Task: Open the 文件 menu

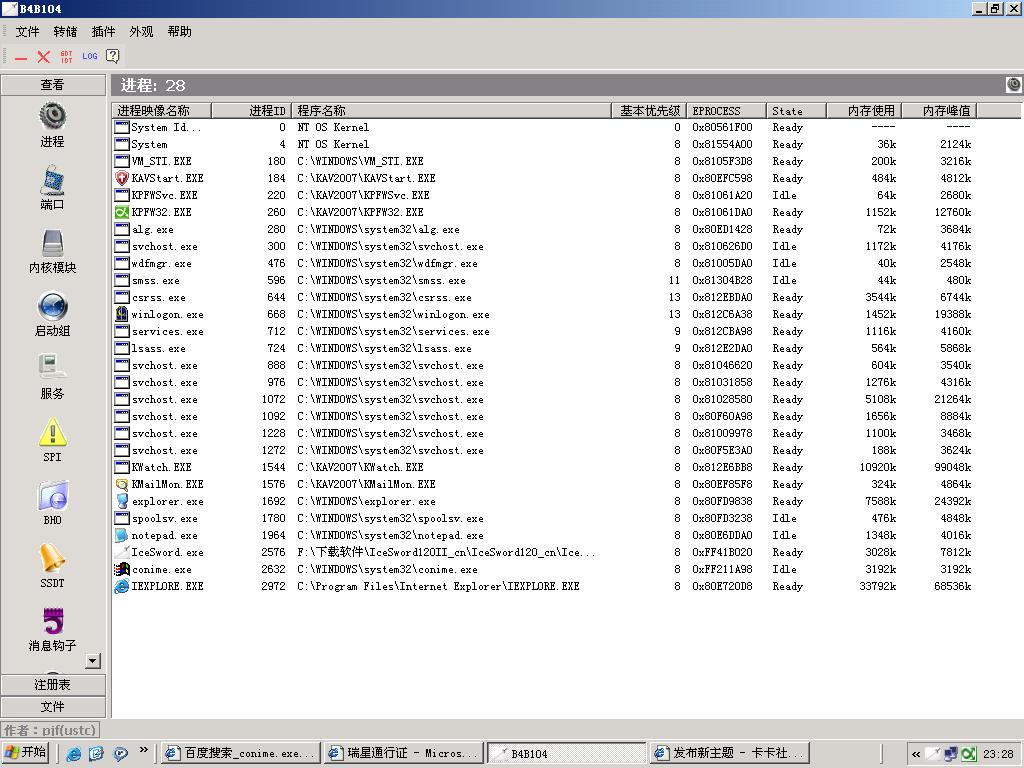Action: 27,31
